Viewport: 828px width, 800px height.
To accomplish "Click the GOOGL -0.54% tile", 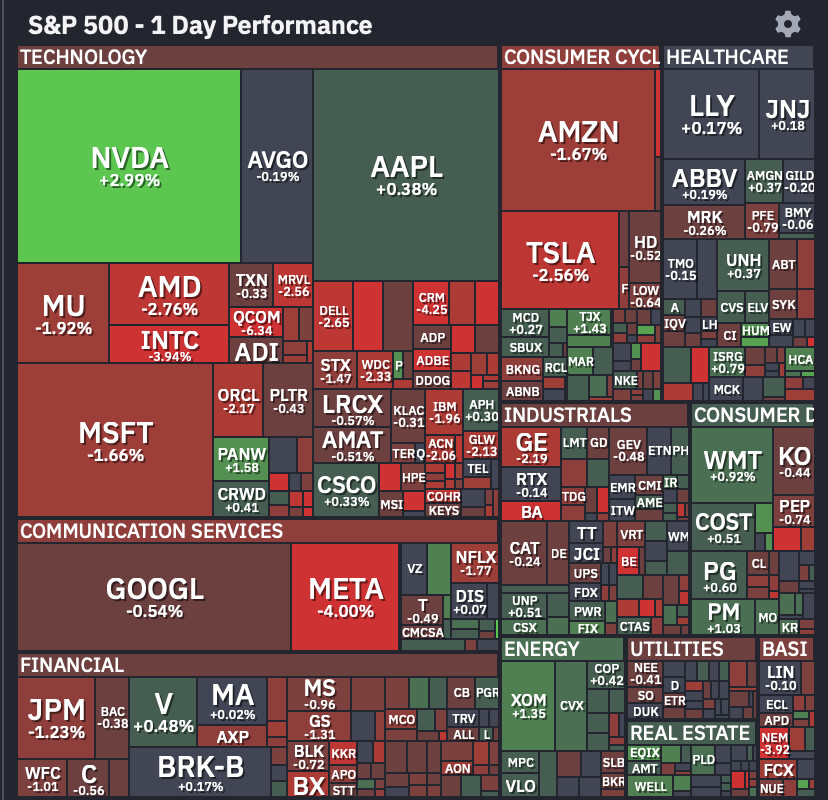I will coord(154,597).
